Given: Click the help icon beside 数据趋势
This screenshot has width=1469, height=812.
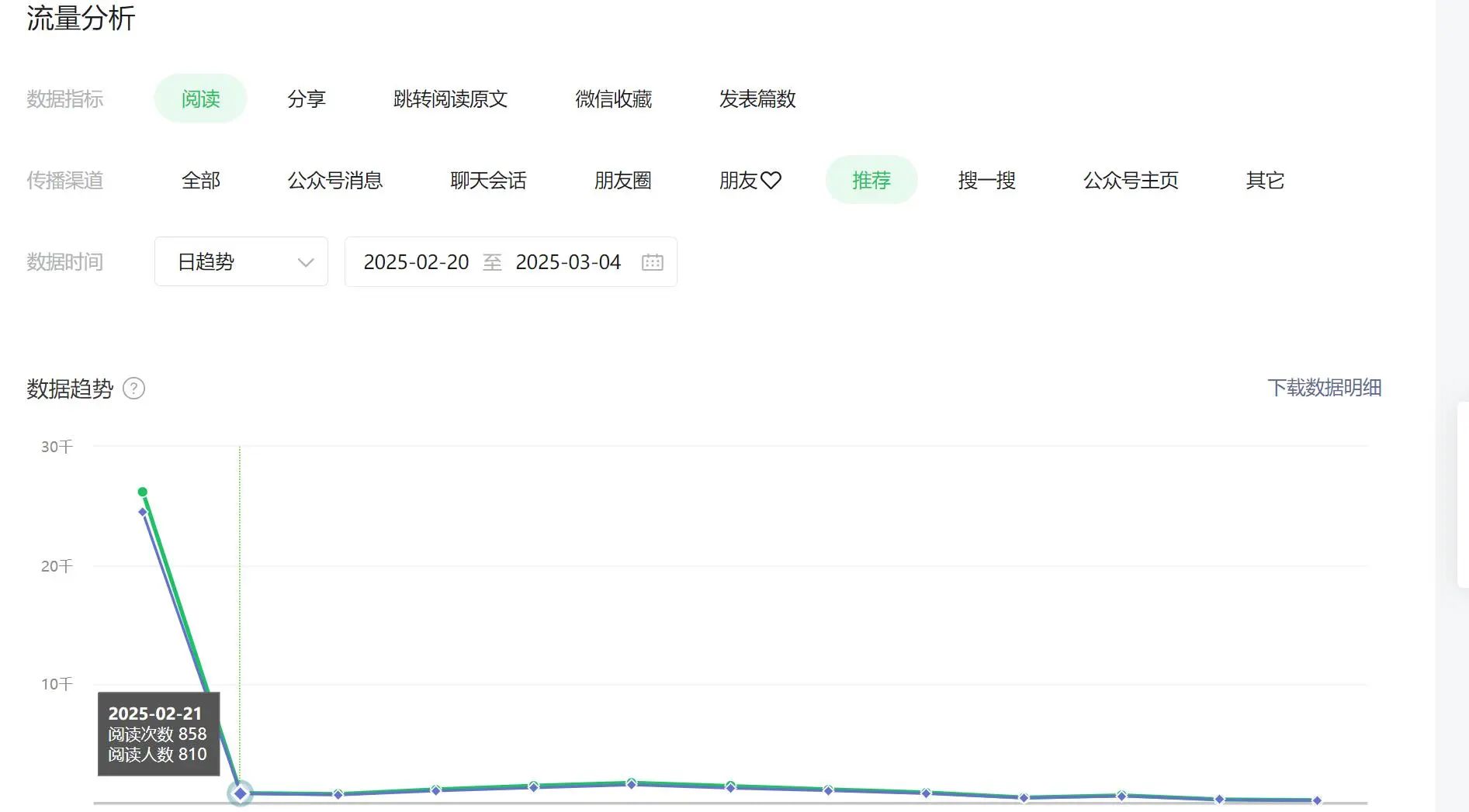Looking at the screenshot, I should [x=134, y=388].
